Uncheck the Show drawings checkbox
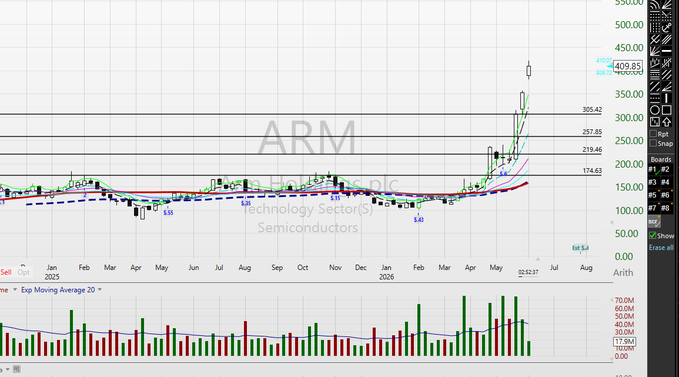The height and width of the screenshot is (377, 679). [x=653, y=235]
